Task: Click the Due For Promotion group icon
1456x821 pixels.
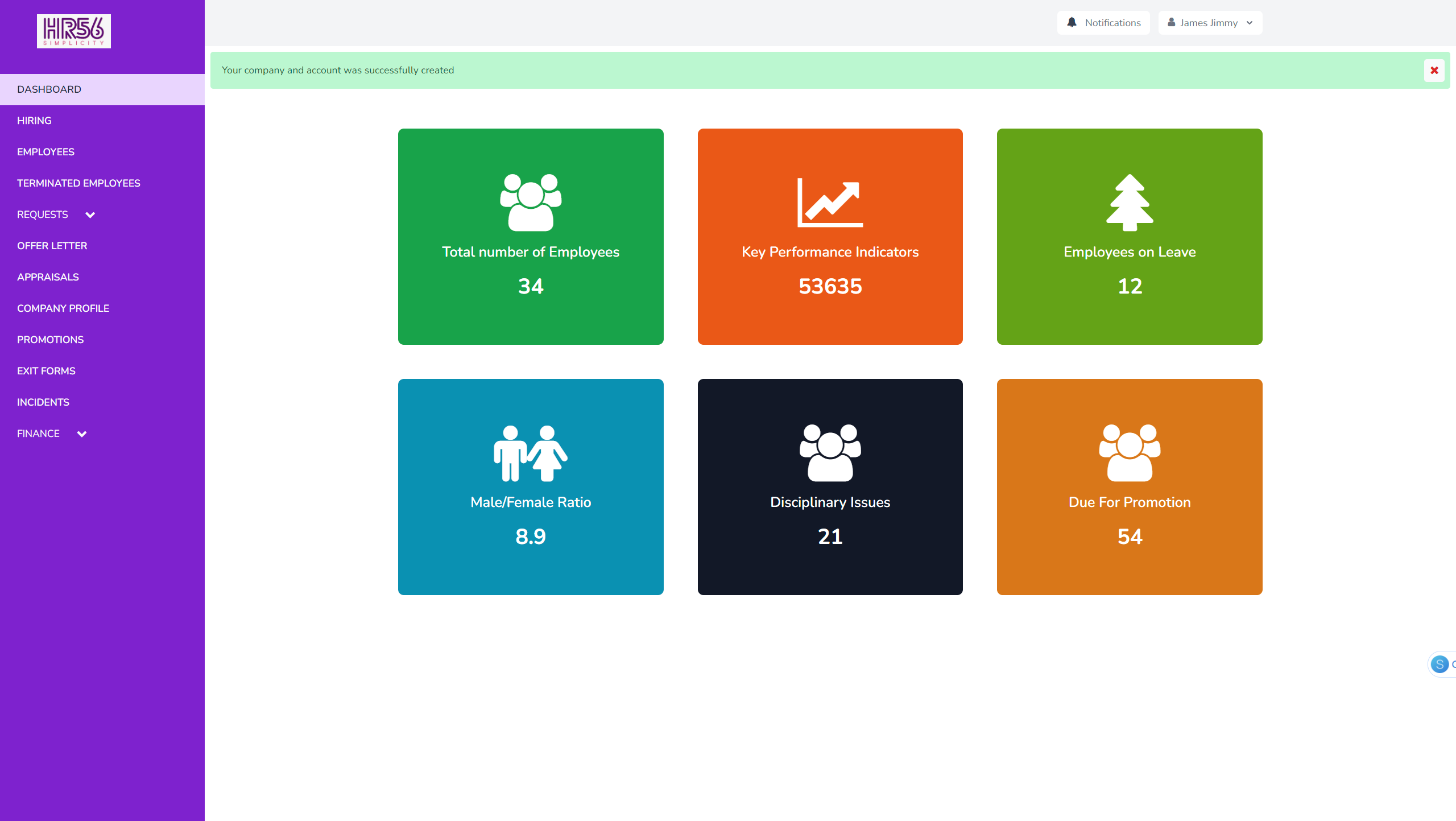Action: coord(1130,453)
